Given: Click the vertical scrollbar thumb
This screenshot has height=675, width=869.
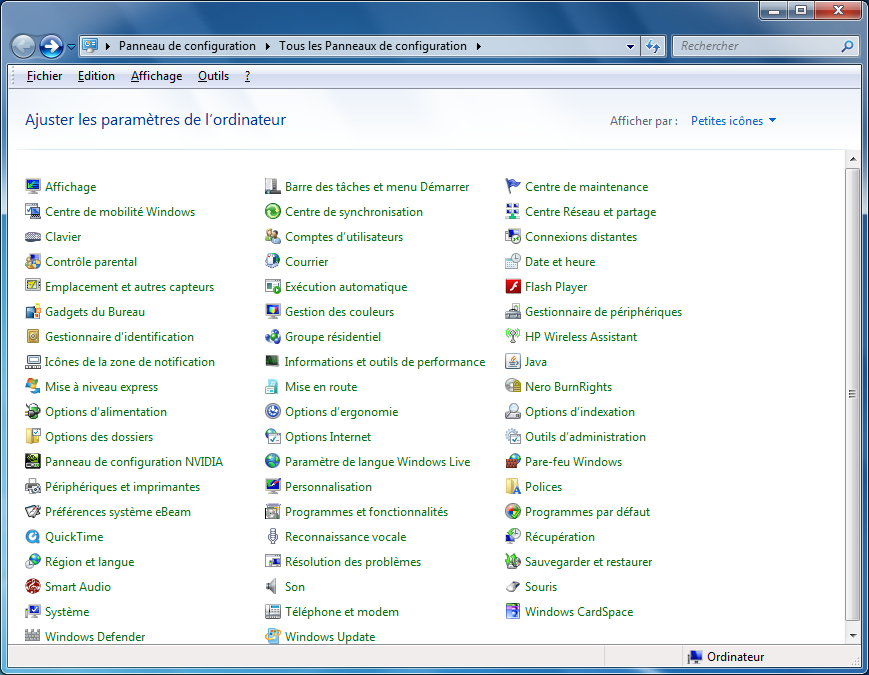Looking at the screenshot, I should tap(852, 394).
